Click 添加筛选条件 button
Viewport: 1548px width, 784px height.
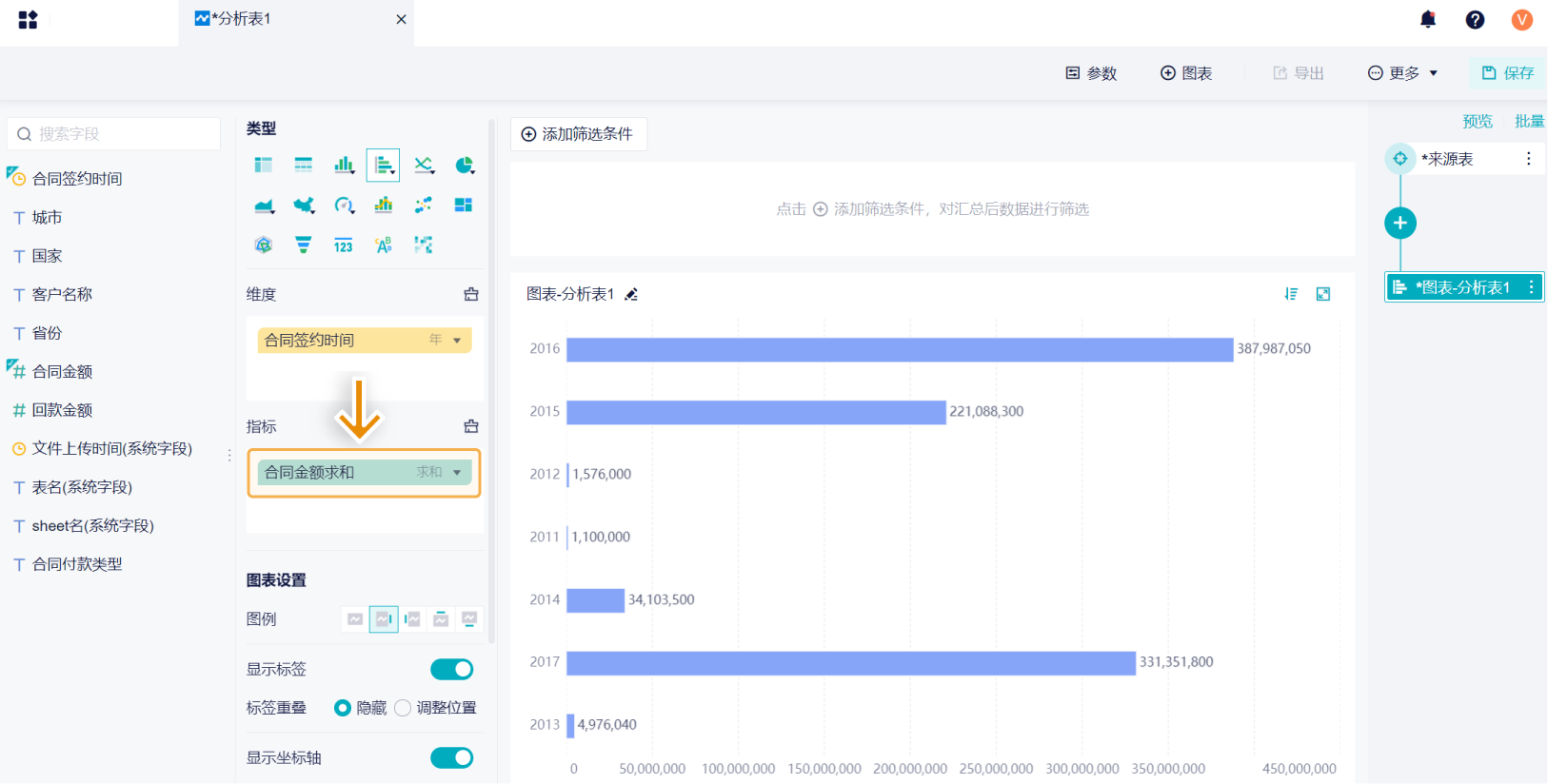pyautogui.click(x=578, y=134)
